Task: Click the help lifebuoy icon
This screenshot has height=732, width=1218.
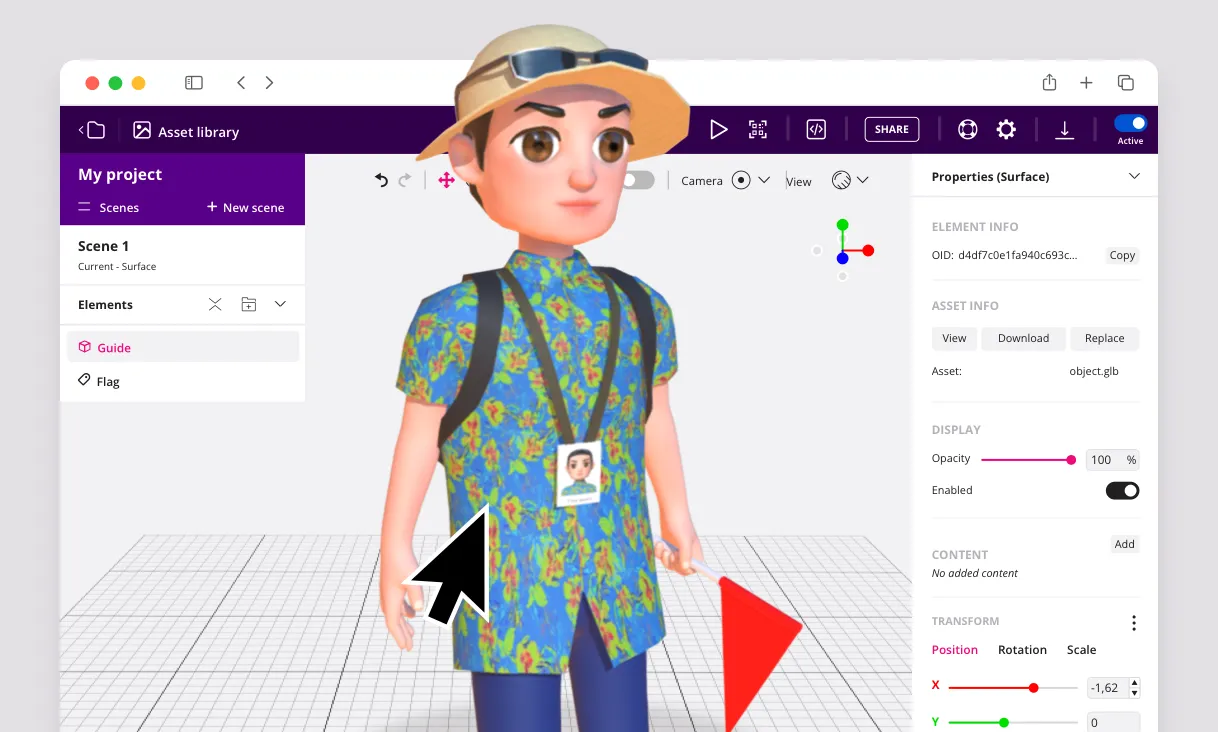Action: tap(967, 129)
